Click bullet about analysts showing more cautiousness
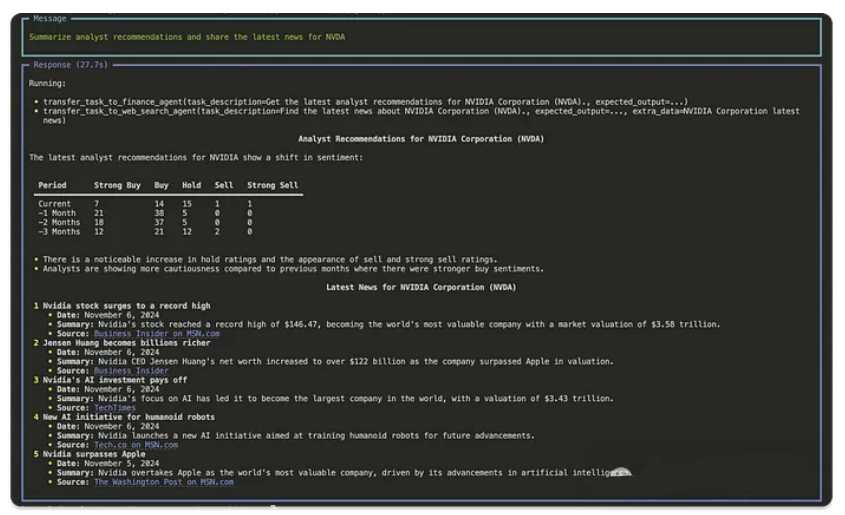845x515 pixels. (293, 269)
